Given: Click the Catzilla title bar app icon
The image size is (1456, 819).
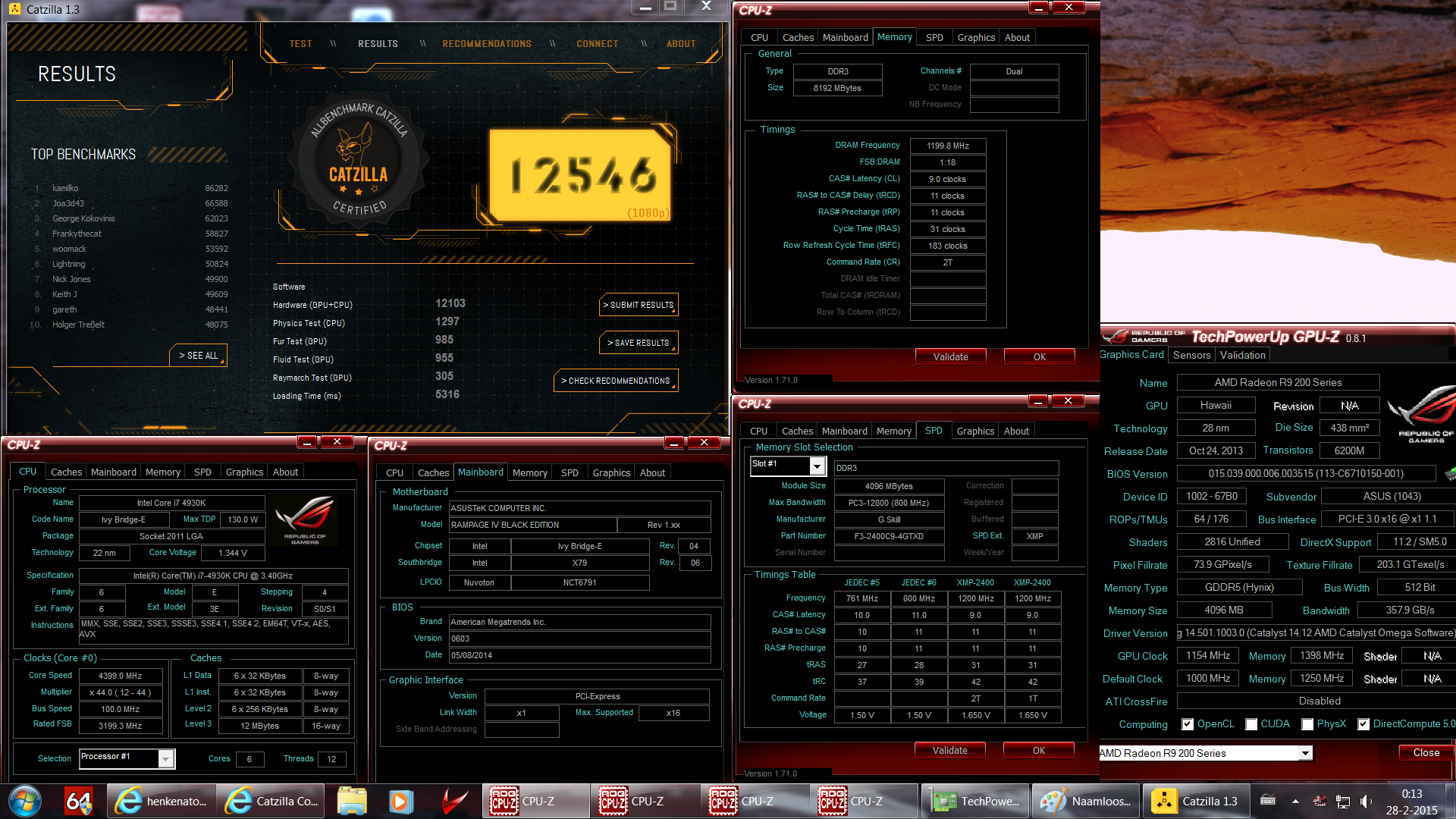Looking at the screenshot, I should click(x=14, y=9).
